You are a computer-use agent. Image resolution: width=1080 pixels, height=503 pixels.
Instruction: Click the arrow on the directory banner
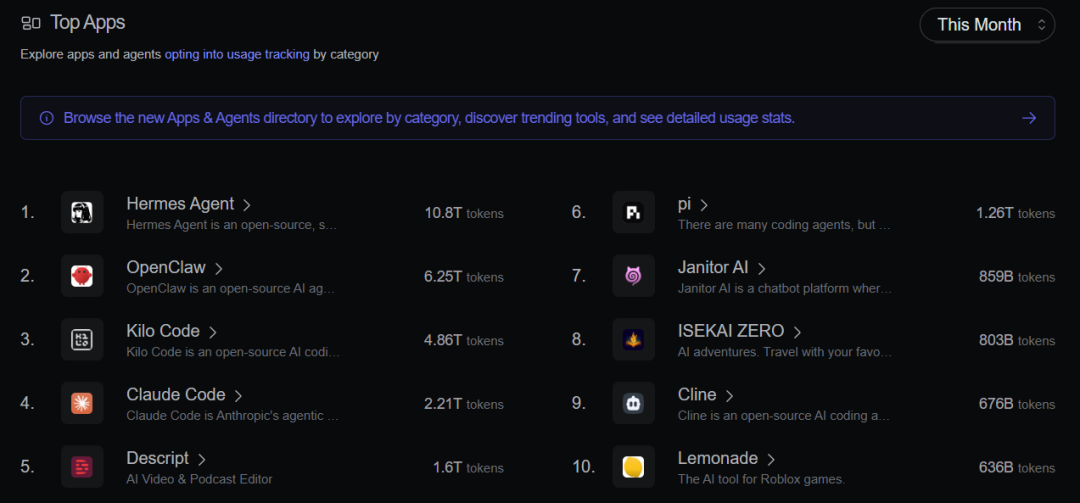pos(1029,118)
